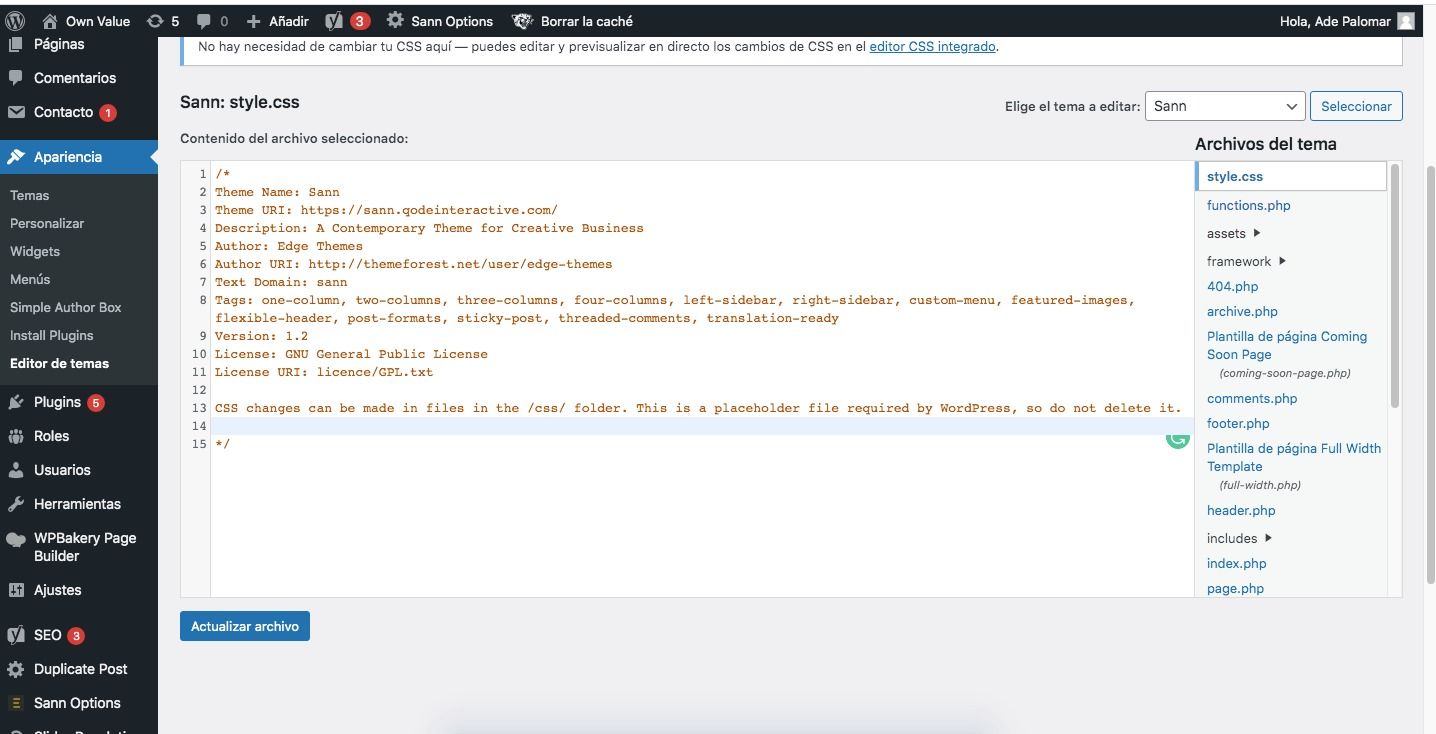
Task: Follow the editor CSS integrado link
Action: 932,46
